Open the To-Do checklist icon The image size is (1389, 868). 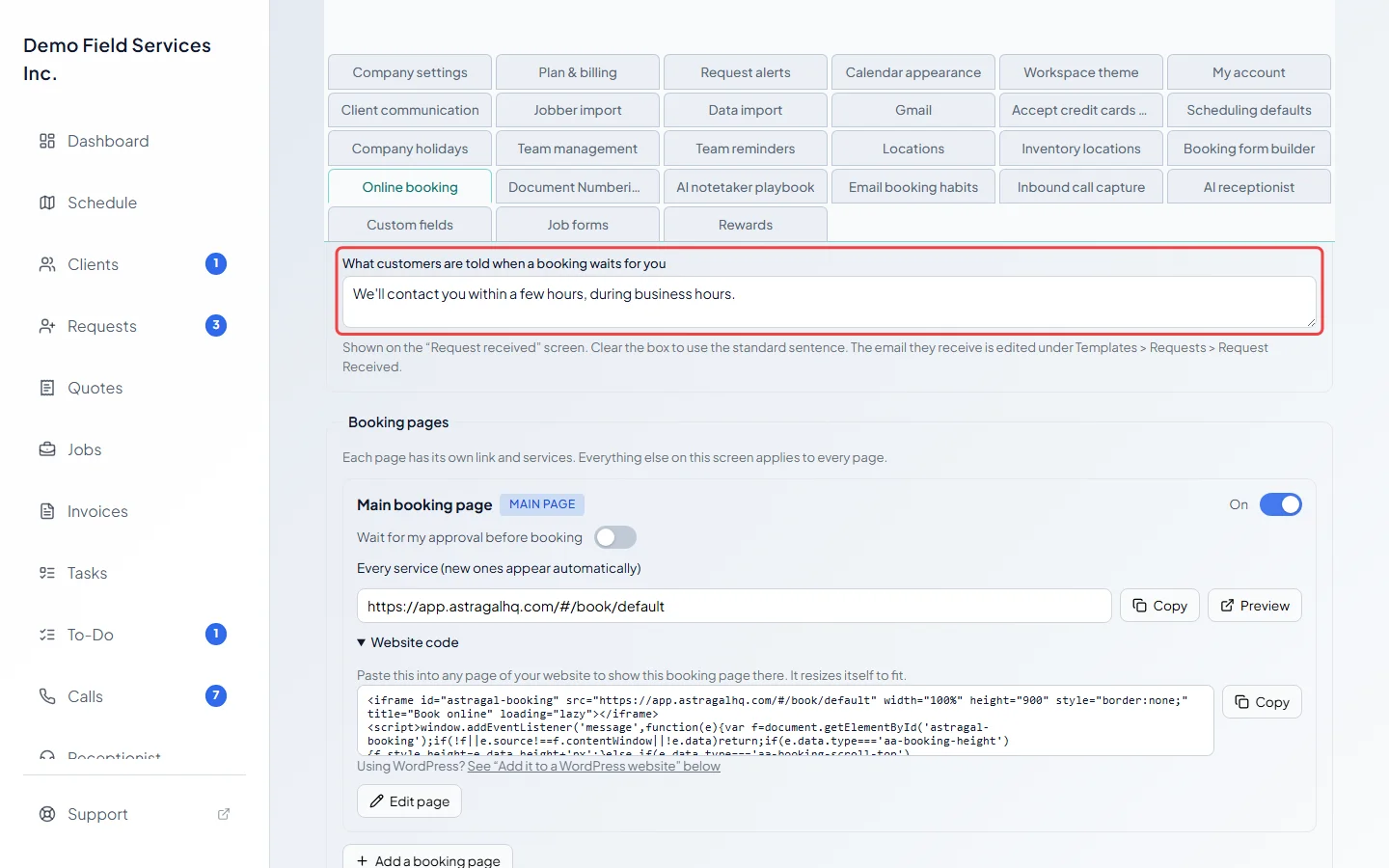(x=47, y=635)
